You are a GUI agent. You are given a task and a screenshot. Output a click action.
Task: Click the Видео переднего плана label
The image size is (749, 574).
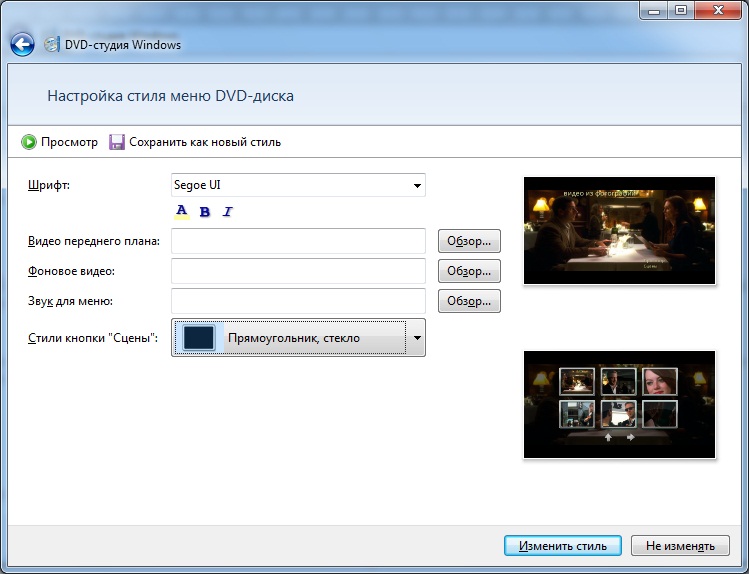tap(94, 241)
